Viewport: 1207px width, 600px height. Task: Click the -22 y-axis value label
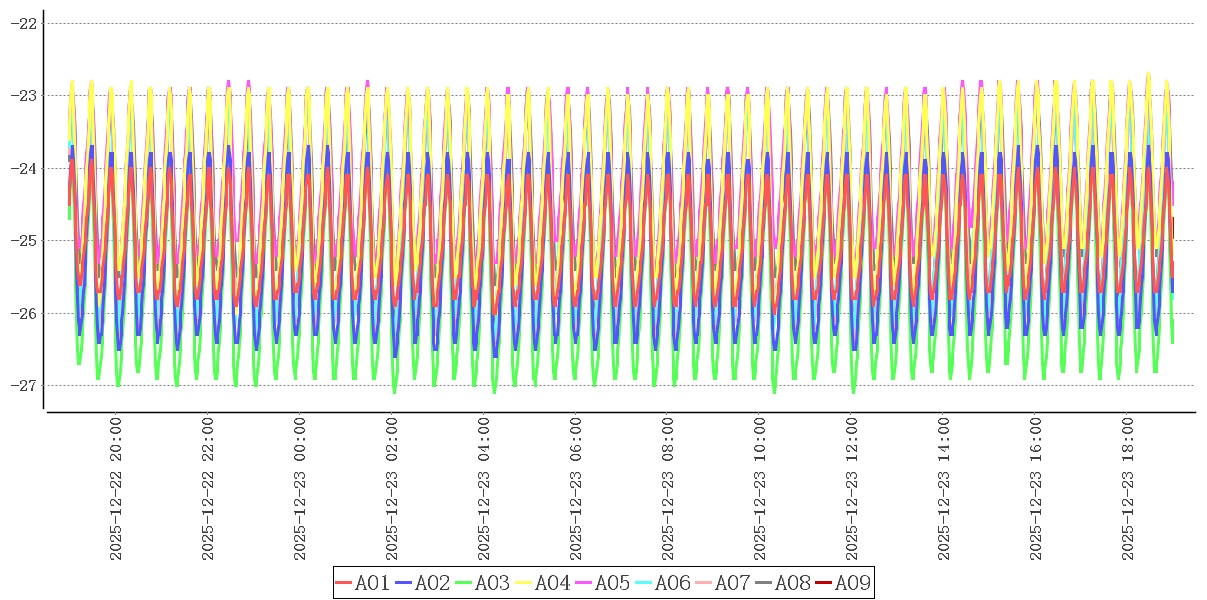pyautogui.click(x=23, y=23)
